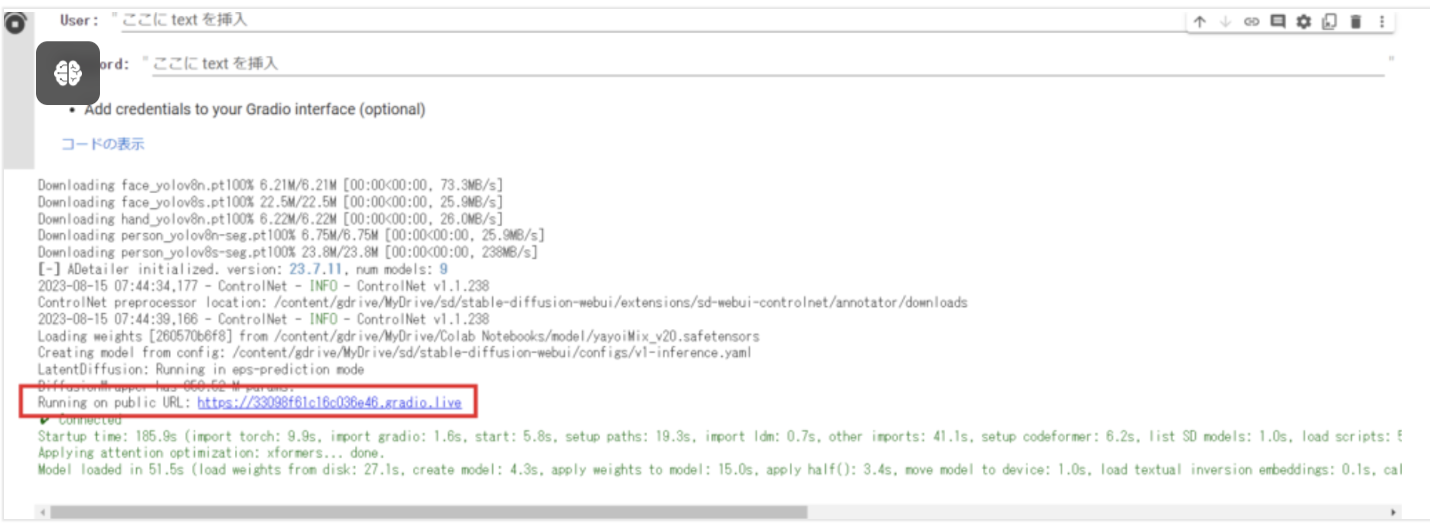Click the brain icon overlay

68,73
